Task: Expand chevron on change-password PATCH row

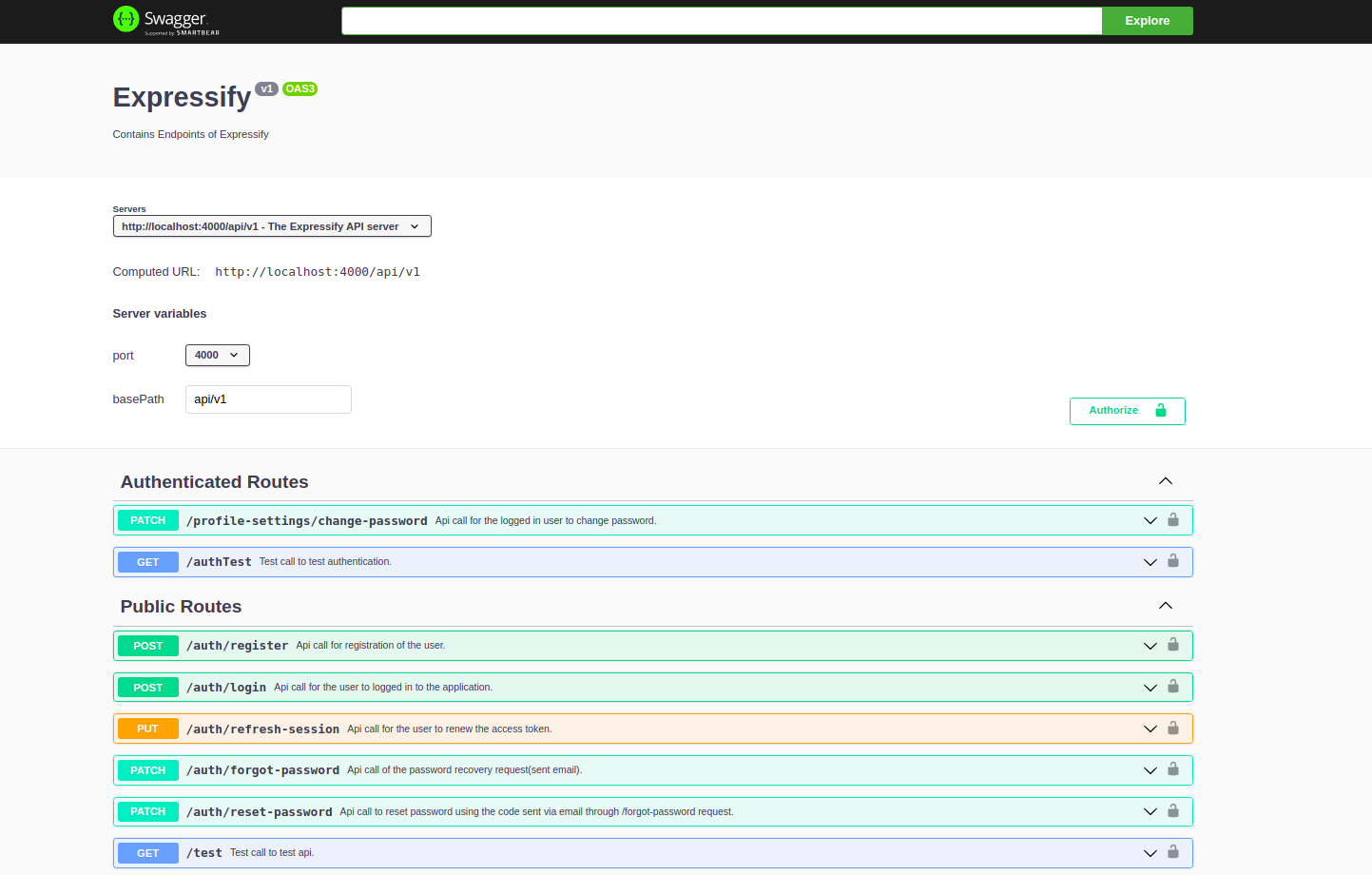Action: tap(1150, 520)
